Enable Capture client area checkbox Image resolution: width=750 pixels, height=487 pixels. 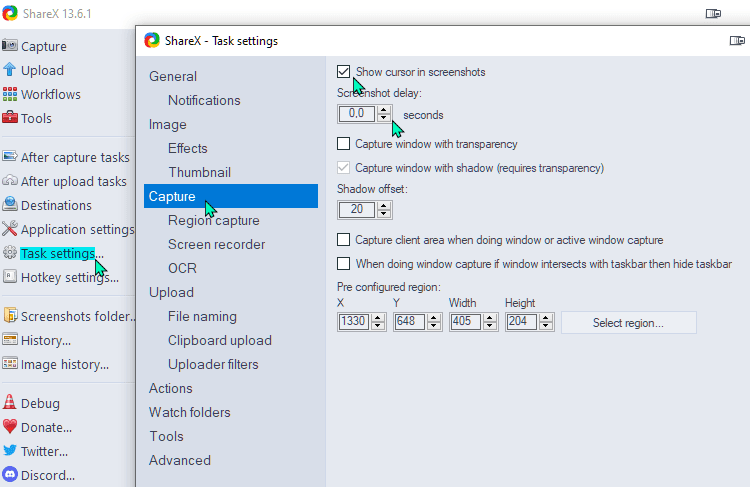point(343,239)
